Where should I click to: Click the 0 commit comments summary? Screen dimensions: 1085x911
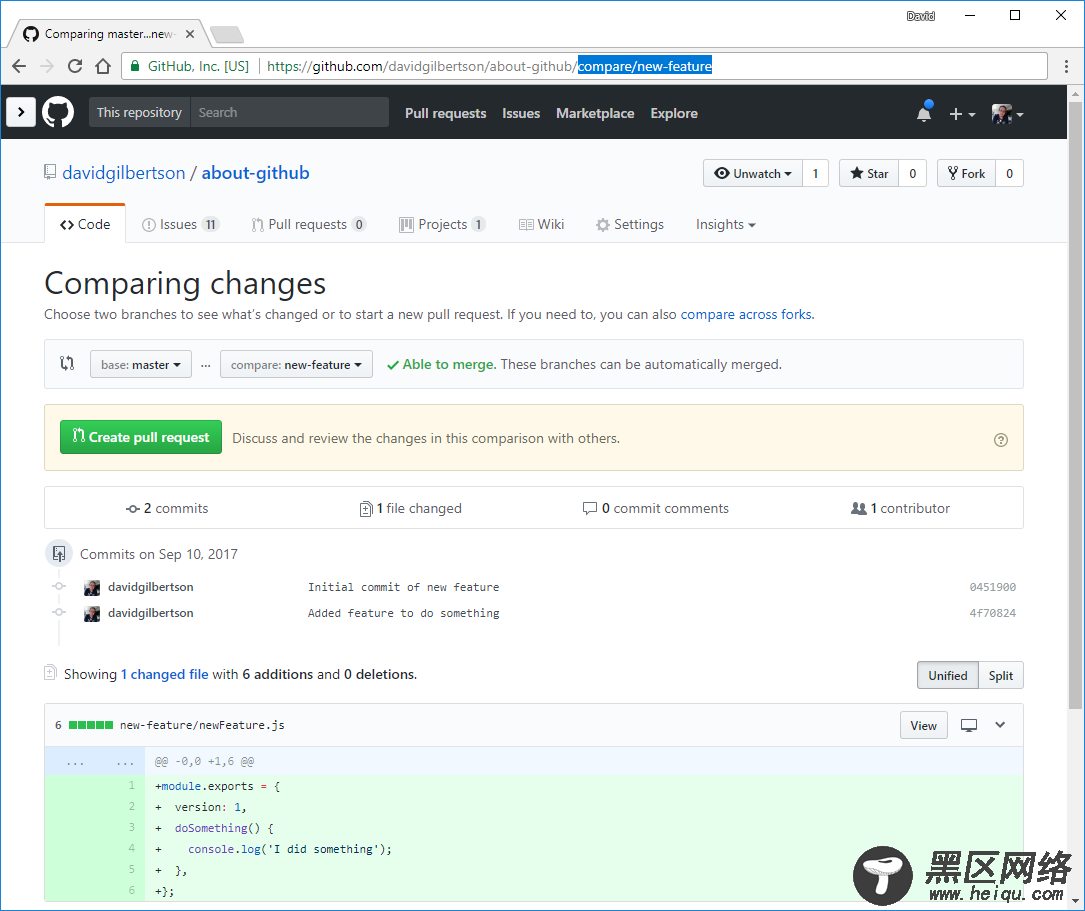tap(655, 508)
